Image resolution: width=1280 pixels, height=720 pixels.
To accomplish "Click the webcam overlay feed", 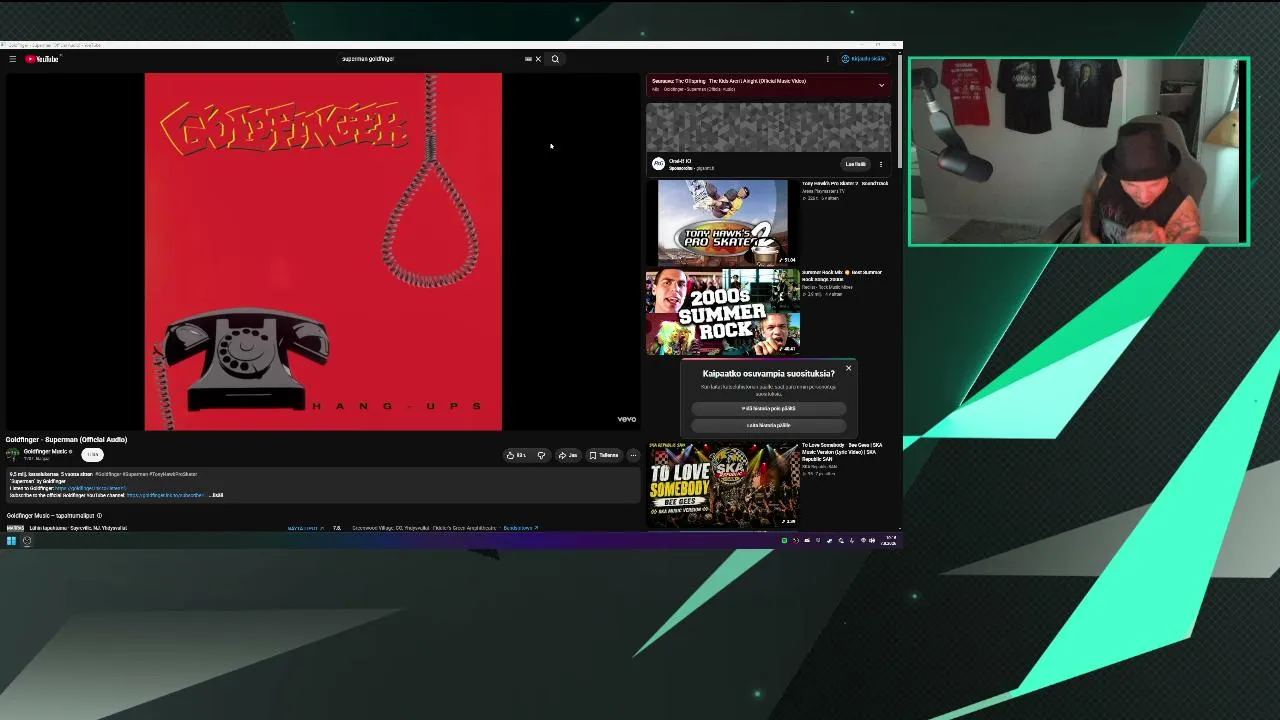I will tap(1079, 151).
